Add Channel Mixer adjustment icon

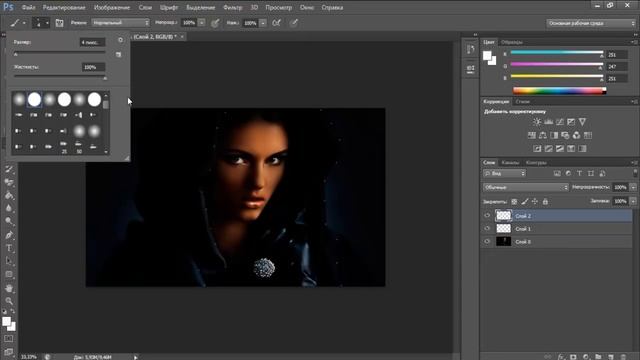(576, 135)
